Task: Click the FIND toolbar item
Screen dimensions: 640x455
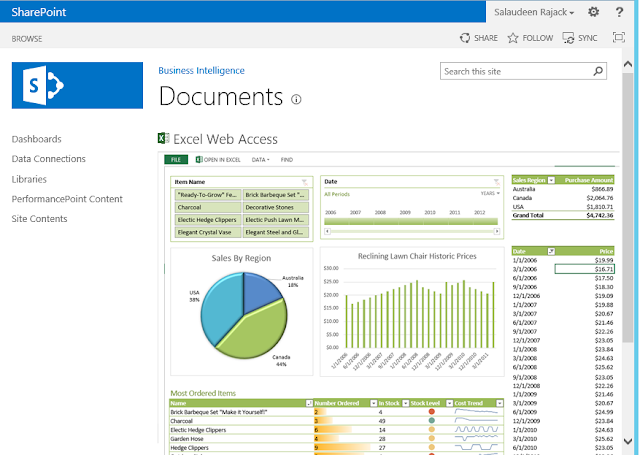Action: (x=287, y=160)
